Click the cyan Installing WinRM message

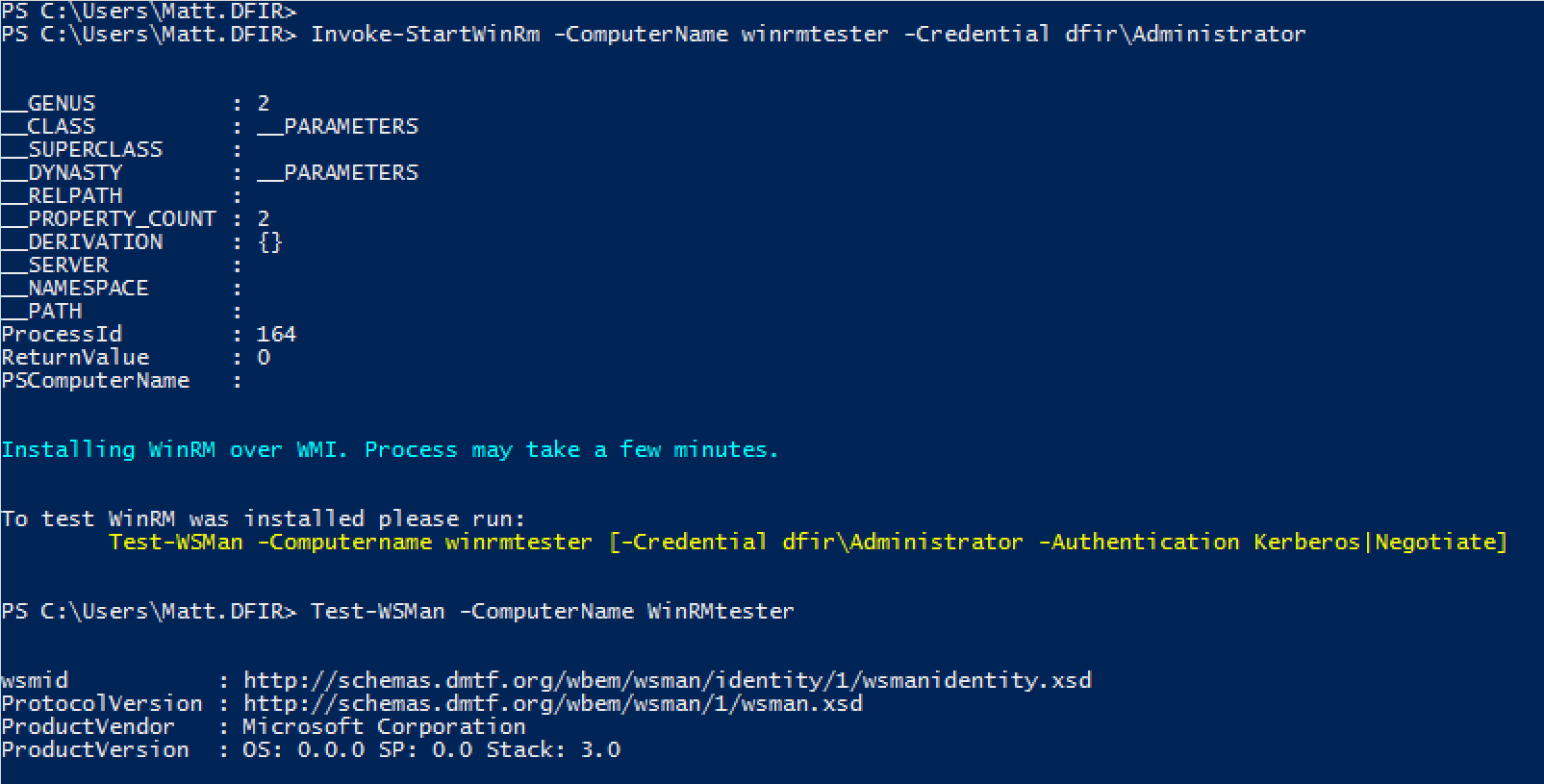[x=390, y=450]
